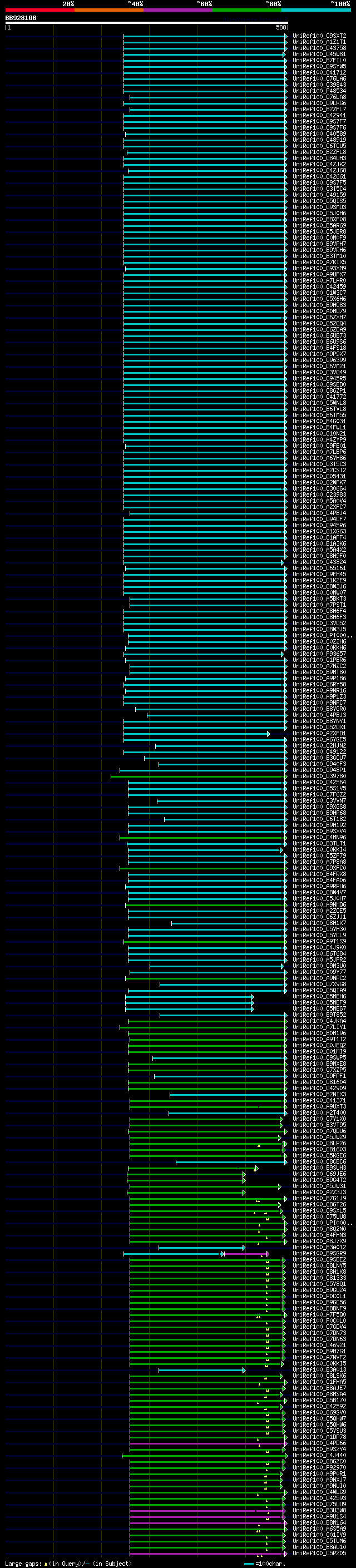The height and width of the screenshot is (1568, 356).
Task: Select the label UniRef100_Q9M3U0
Action: (x=319, y=966)
